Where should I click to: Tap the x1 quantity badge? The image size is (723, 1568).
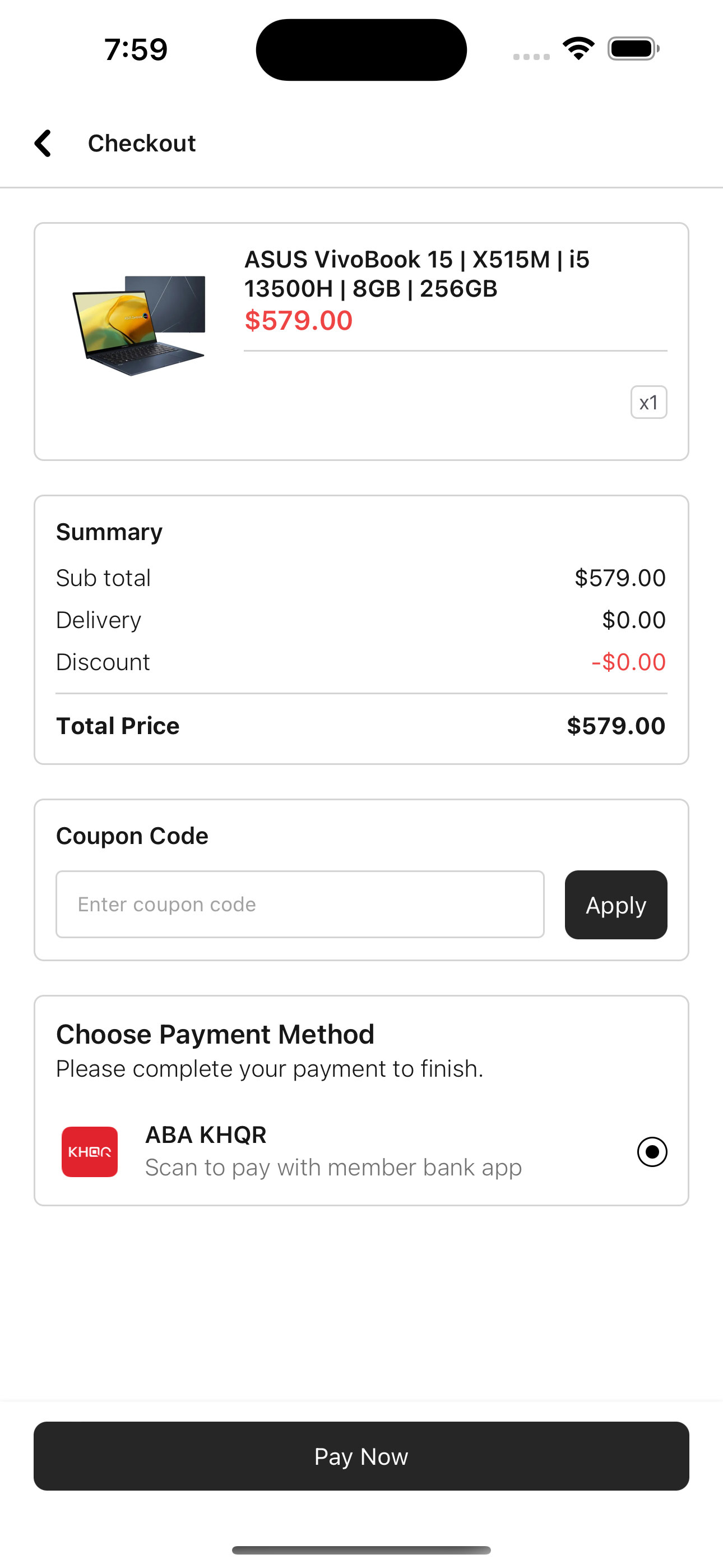click(649, 402)
